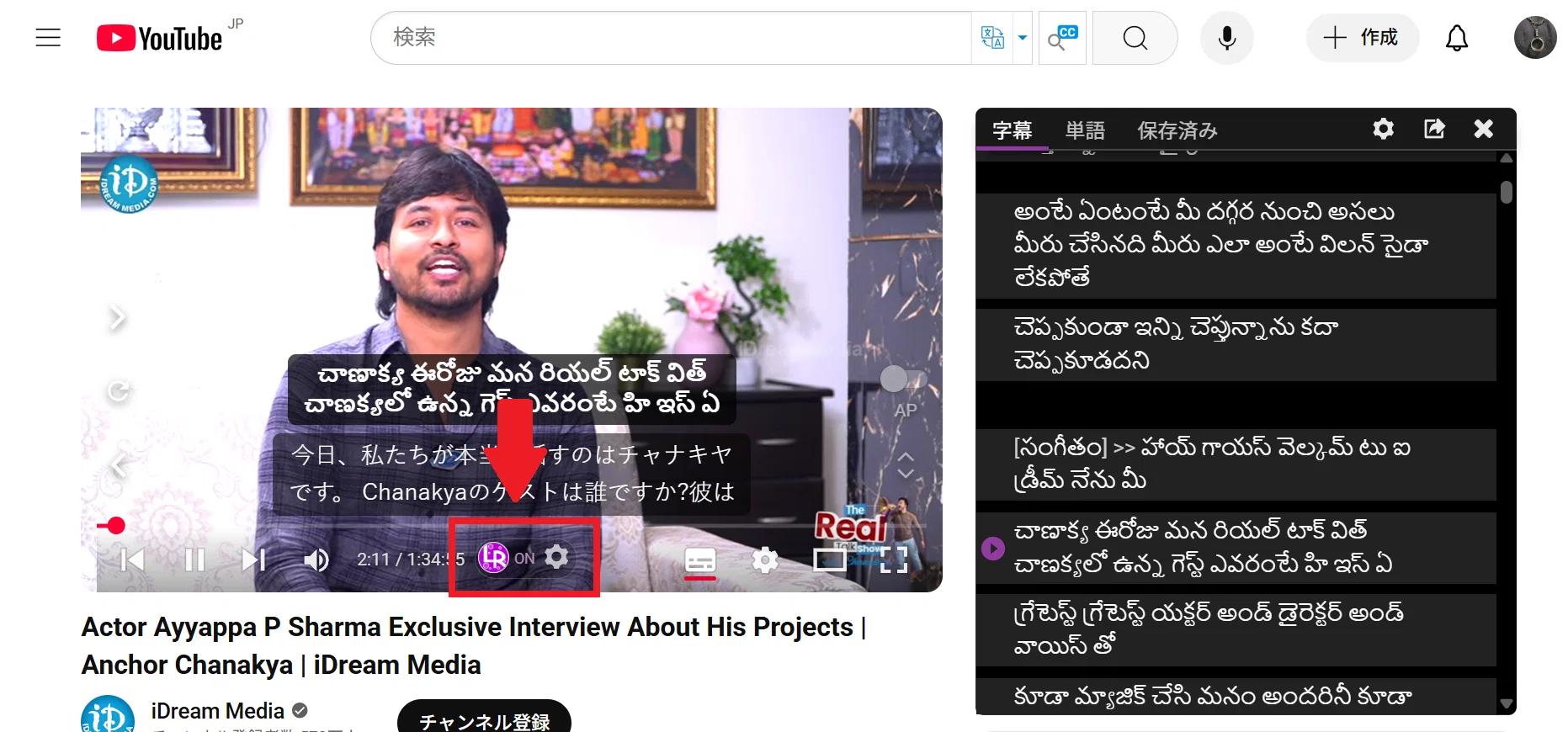This screenshot has height=732, width=1568.
Task: Open the YouTube hamburger guide menu
Action: pyautogui.click(x=48, y=38)
